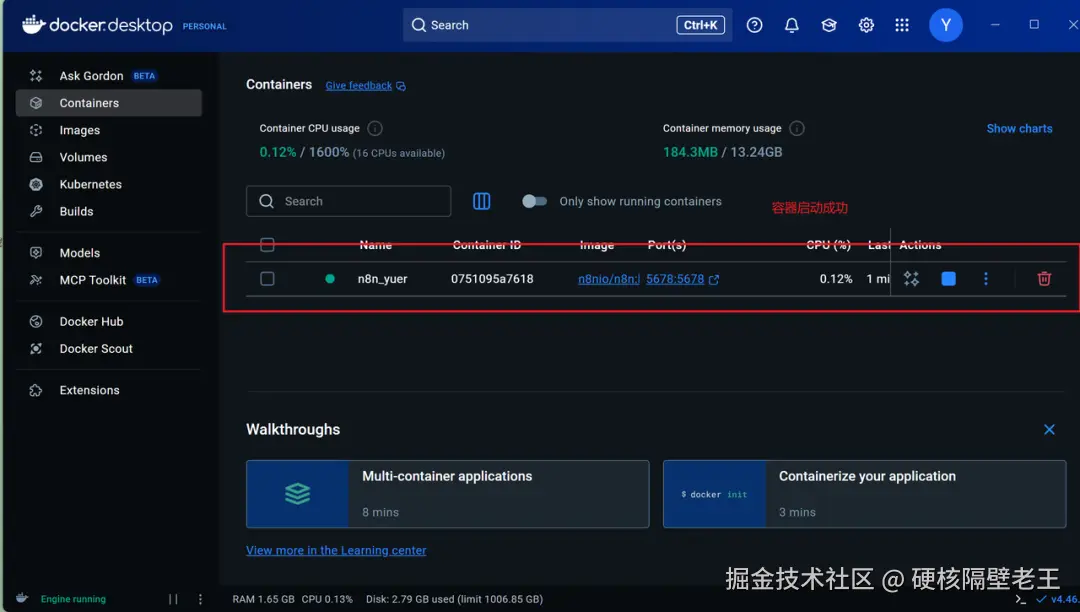
Task: Open notifications bell icon
Action: (791, 25)
